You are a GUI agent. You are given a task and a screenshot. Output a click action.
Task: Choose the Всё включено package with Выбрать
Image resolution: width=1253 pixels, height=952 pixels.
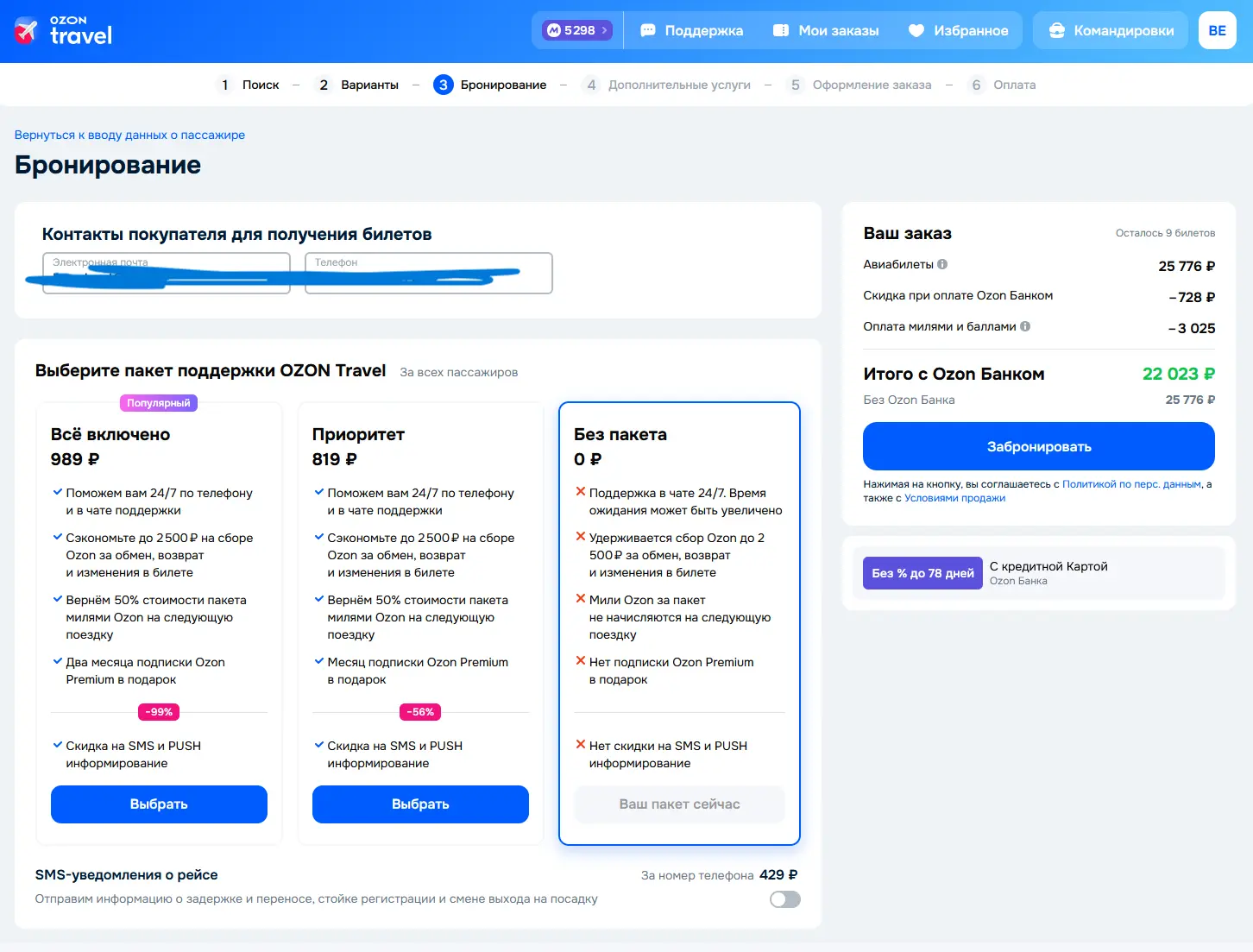[159, 804]
